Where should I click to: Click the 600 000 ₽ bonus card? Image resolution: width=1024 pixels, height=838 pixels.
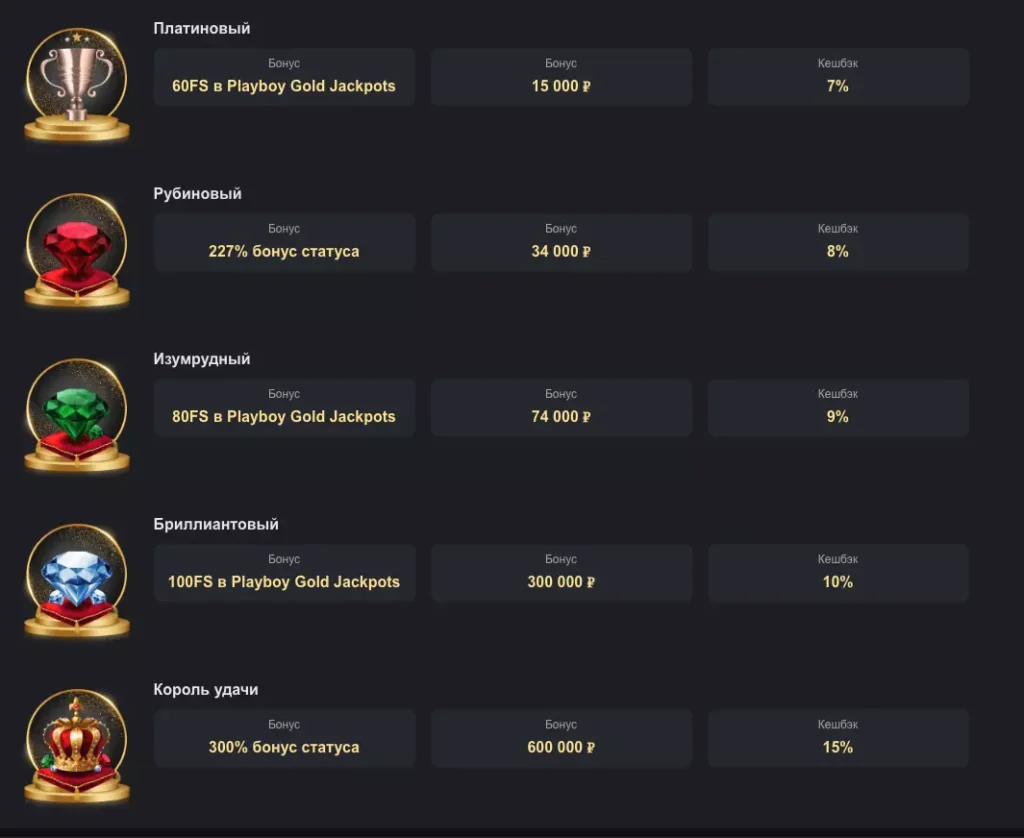561,738
